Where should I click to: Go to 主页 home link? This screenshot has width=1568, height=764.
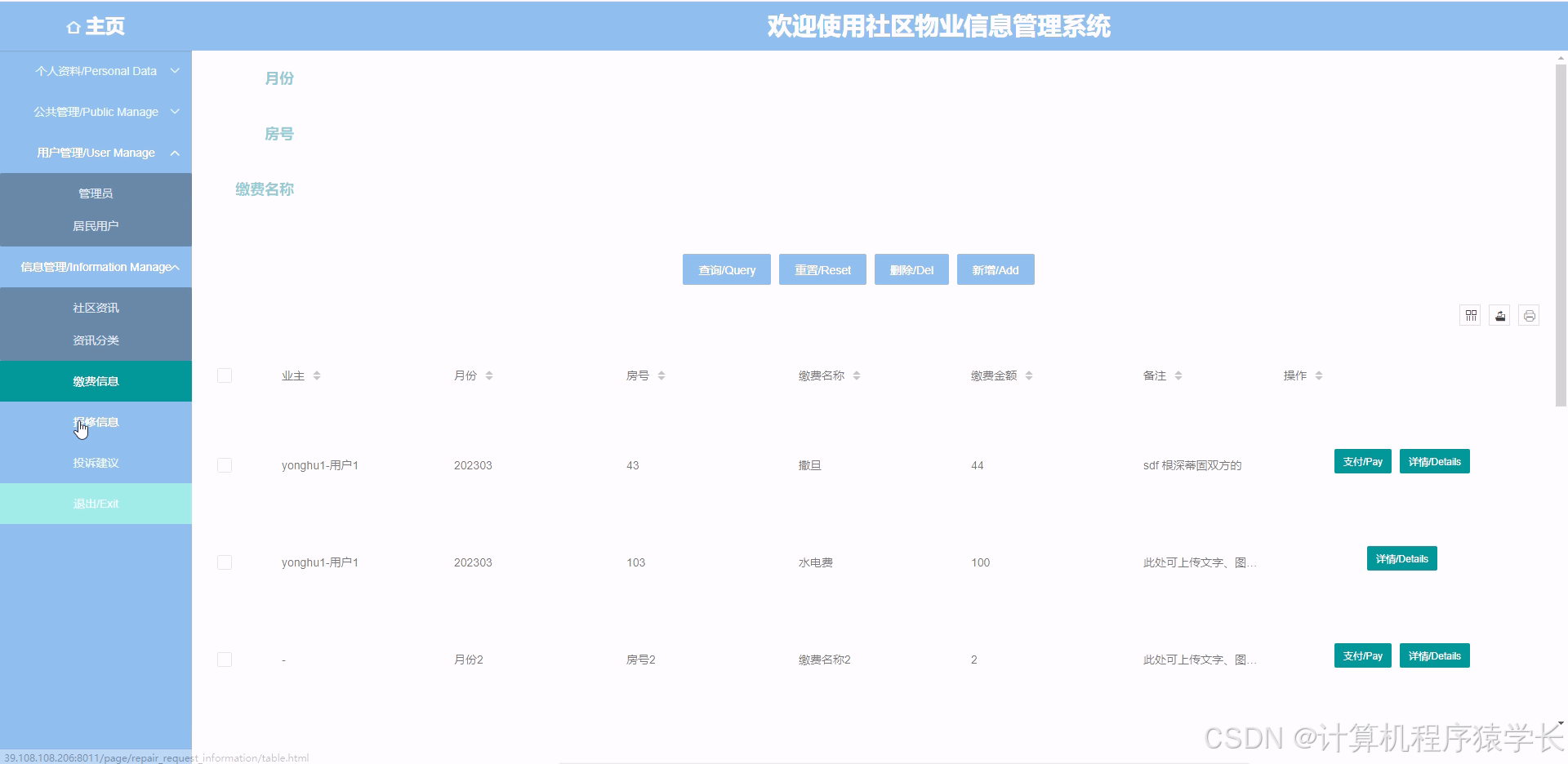click(105, 27)
